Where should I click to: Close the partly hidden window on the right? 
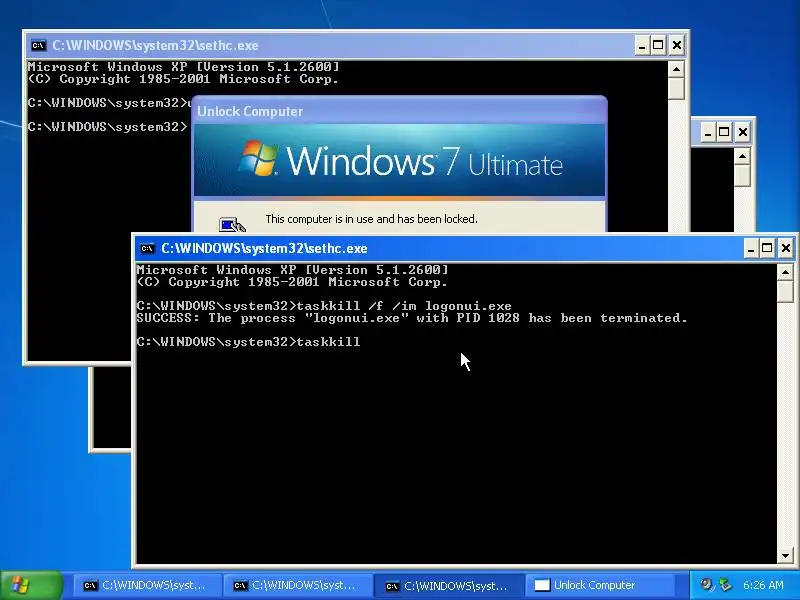[x=742, y=133]
